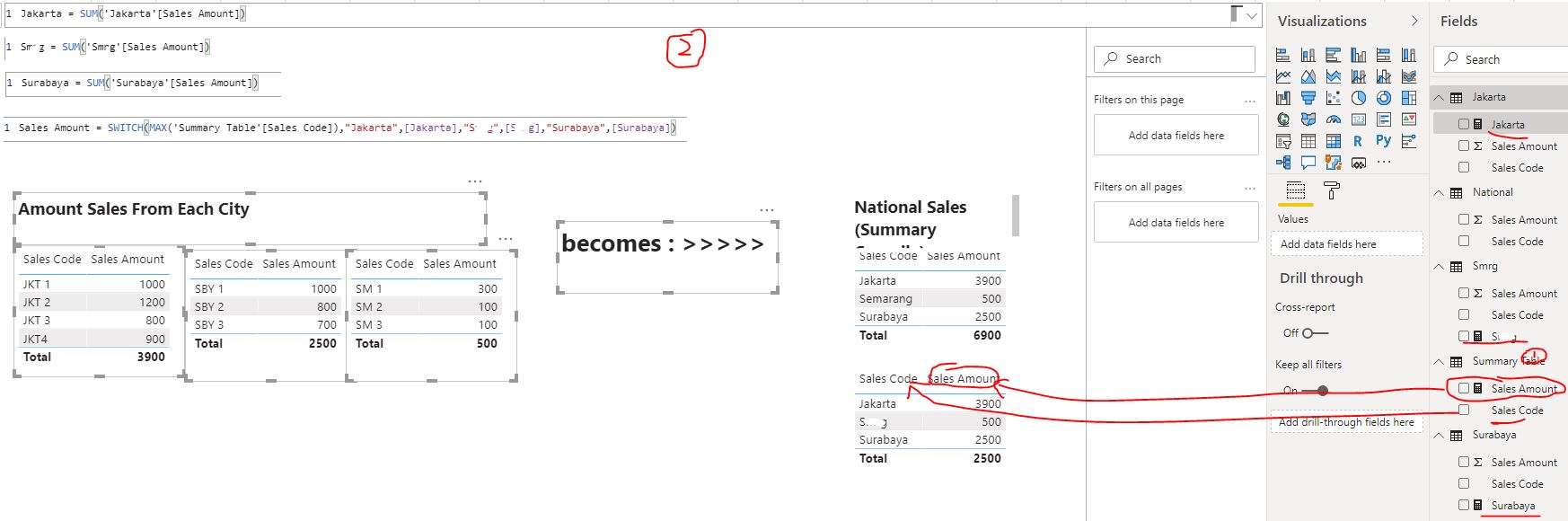The image size is (1568, 521).
Task: Insert a matrix visual
Action: coord(1334,141)
